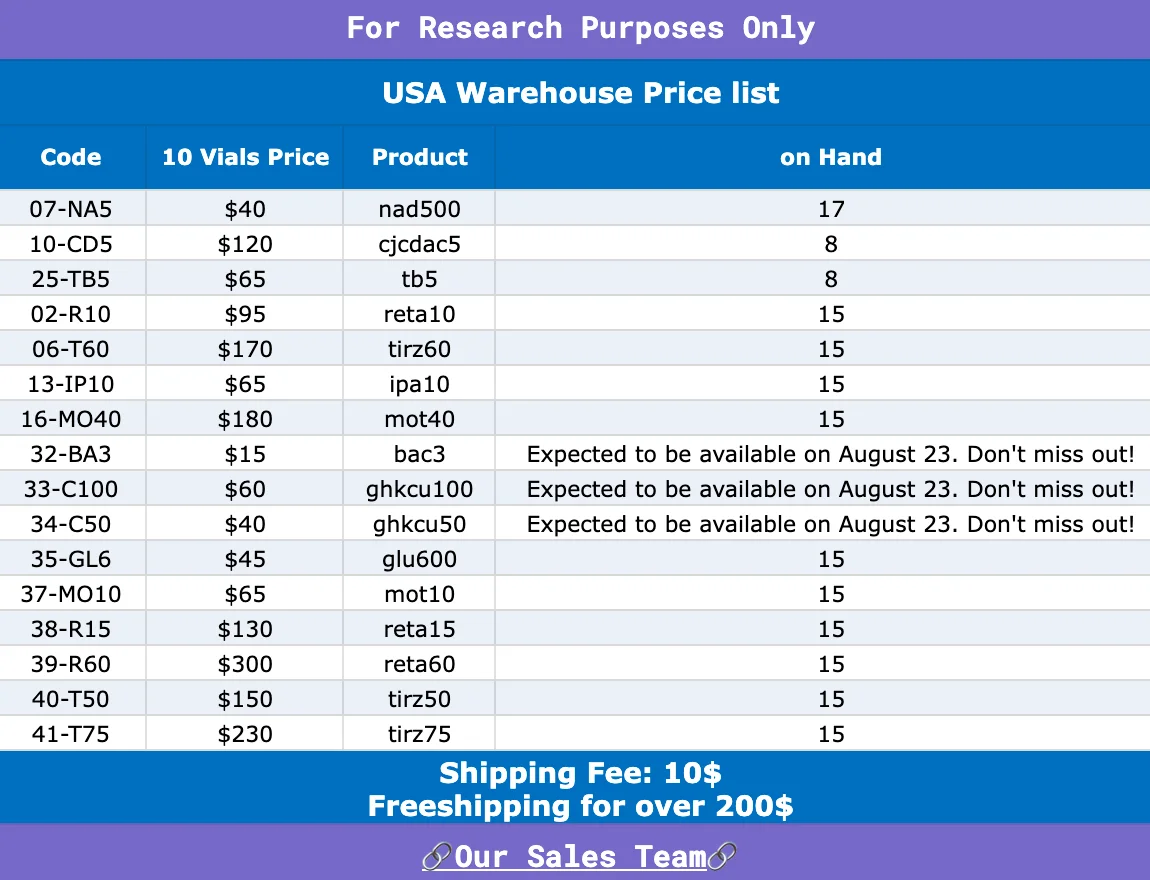Select the Code column header
This screenshot has width=1150, height=880.
coord(71,157)
